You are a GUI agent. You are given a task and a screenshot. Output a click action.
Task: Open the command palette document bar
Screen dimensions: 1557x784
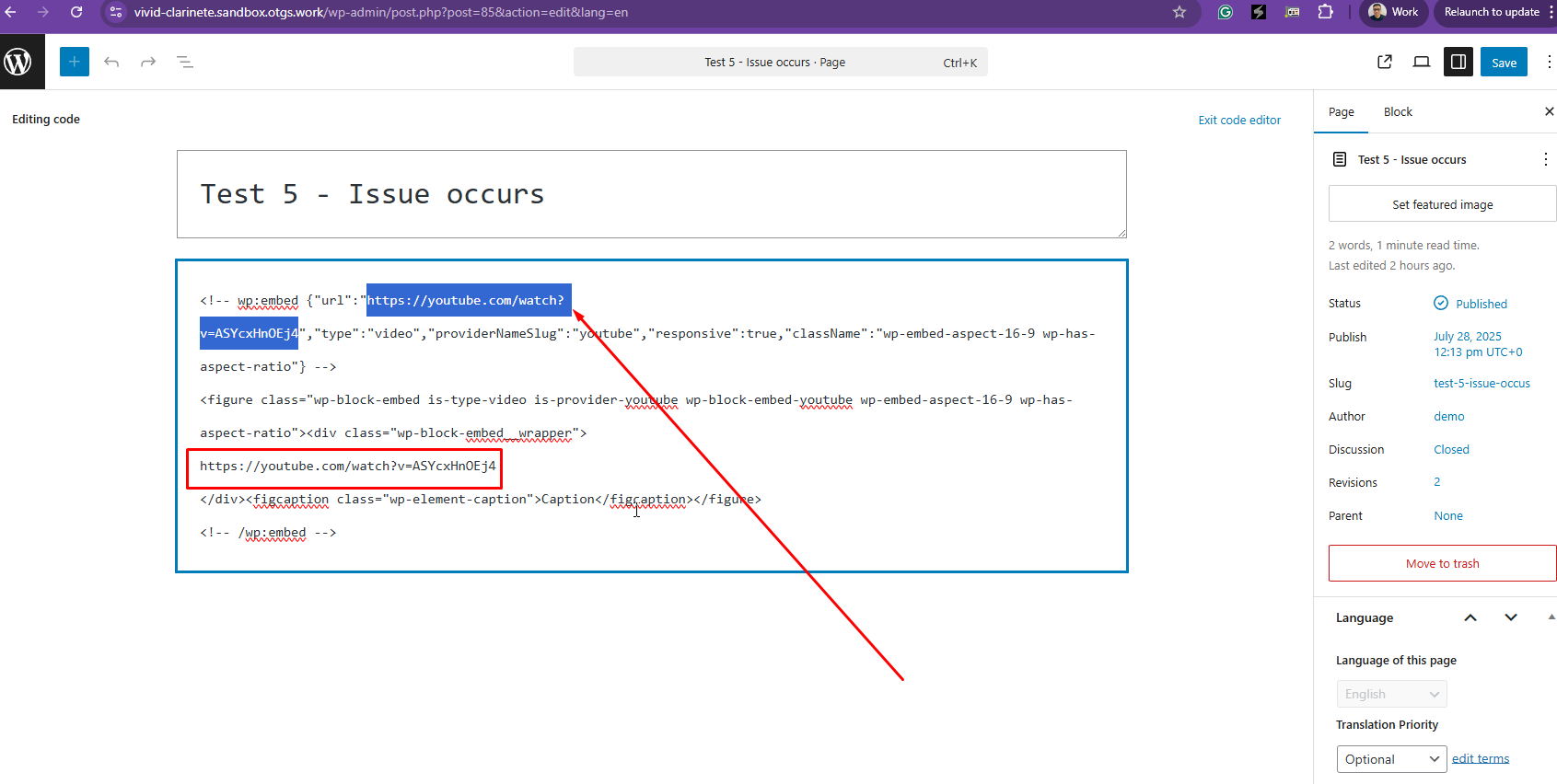[781, 62]
